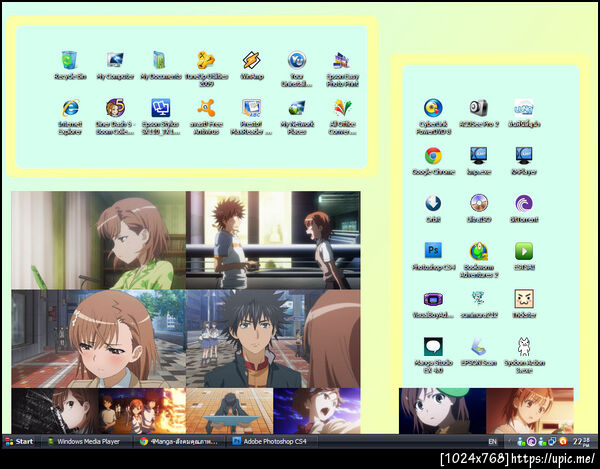This screenshot has height=469, width=600.
Task: Open Internet Explorer desktop shortcut
Action: (70, 108)
